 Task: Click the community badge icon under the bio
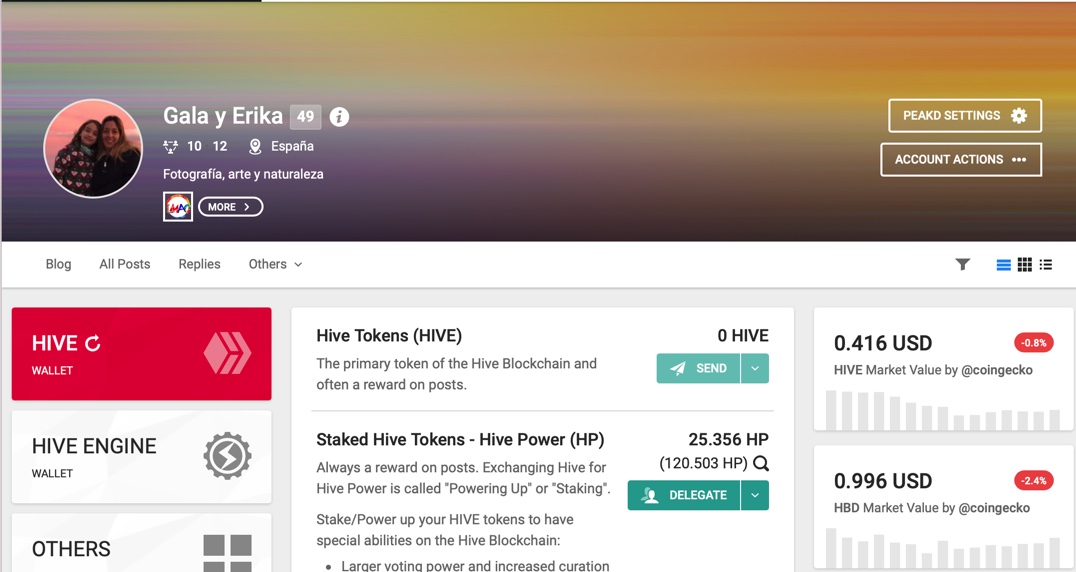click(x=178, y=206)
